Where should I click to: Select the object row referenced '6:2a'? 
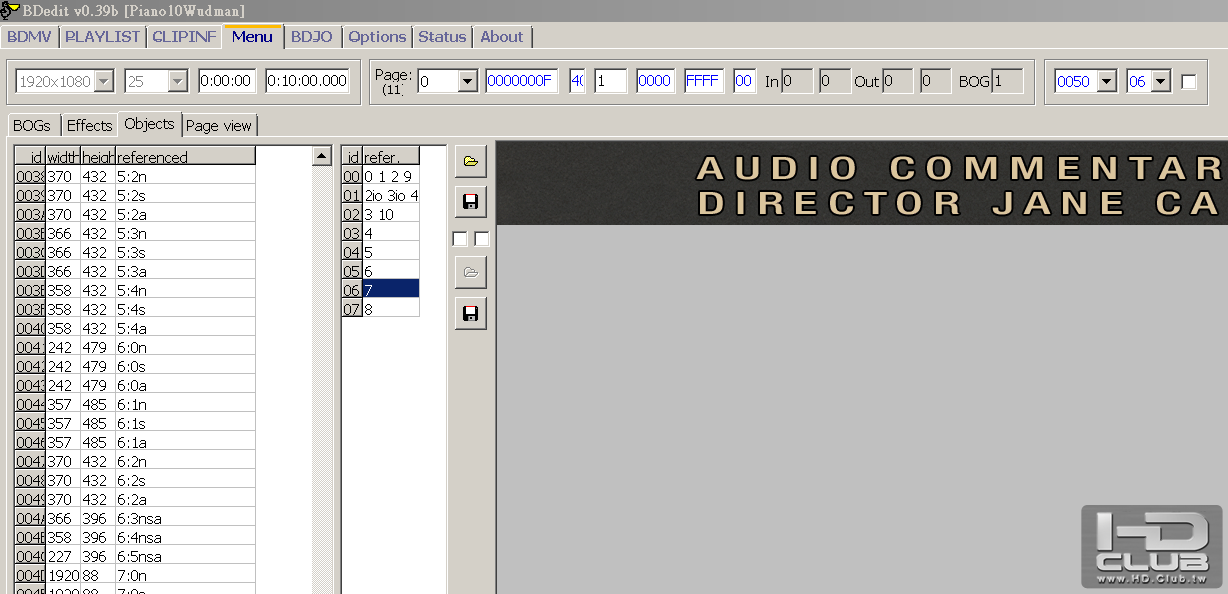click(135, 499)
